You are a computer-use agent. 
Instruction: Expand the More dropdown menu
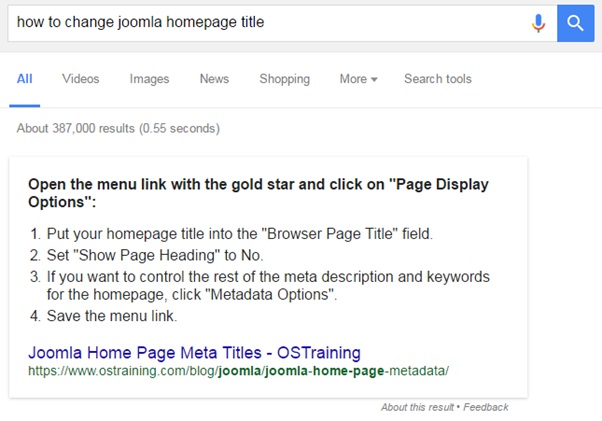[x=358, y=79]
